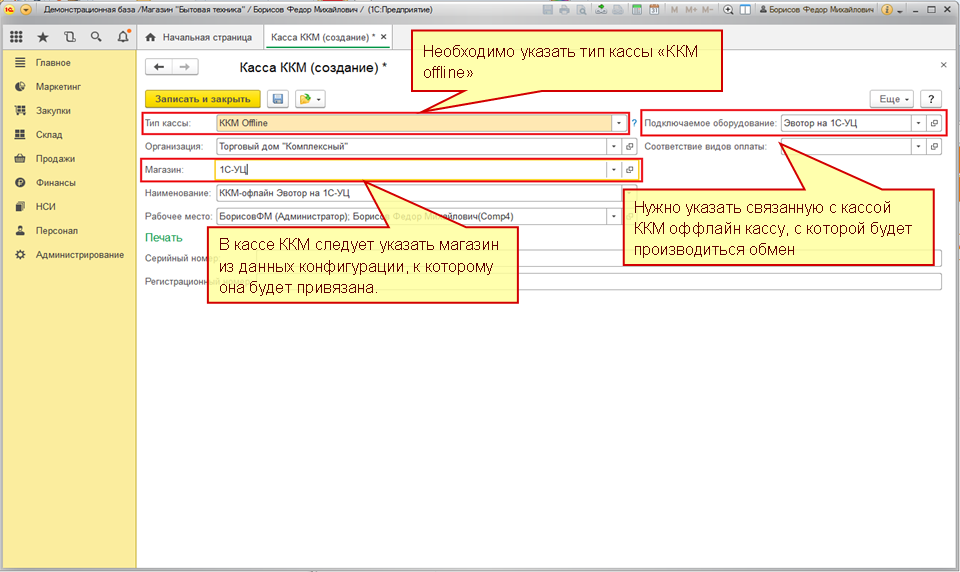Open the Склад section
Viewport: 960px width, 572px height.
point(49,134)
